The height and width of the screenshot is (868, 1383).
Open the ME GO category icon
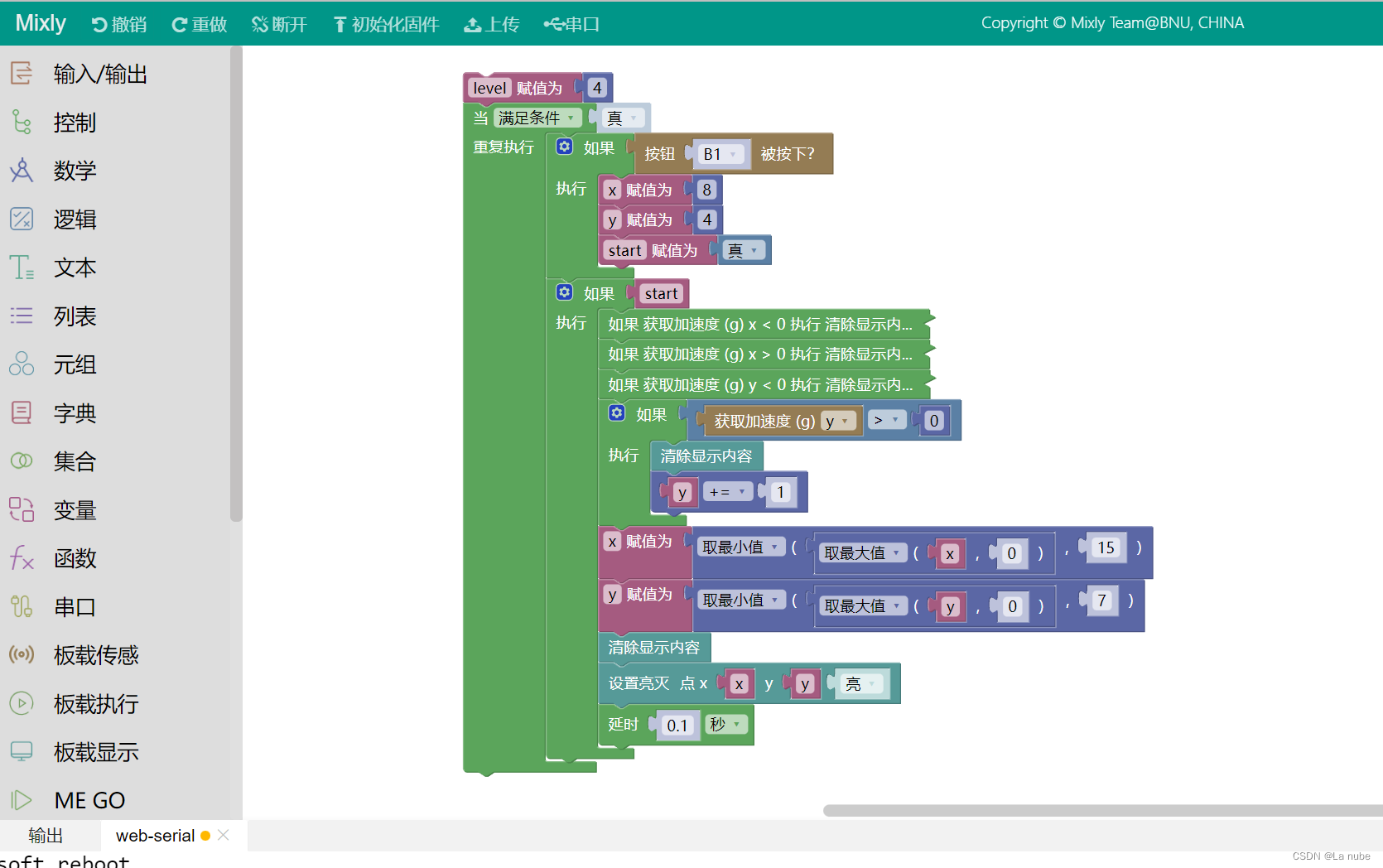(22, 800)
